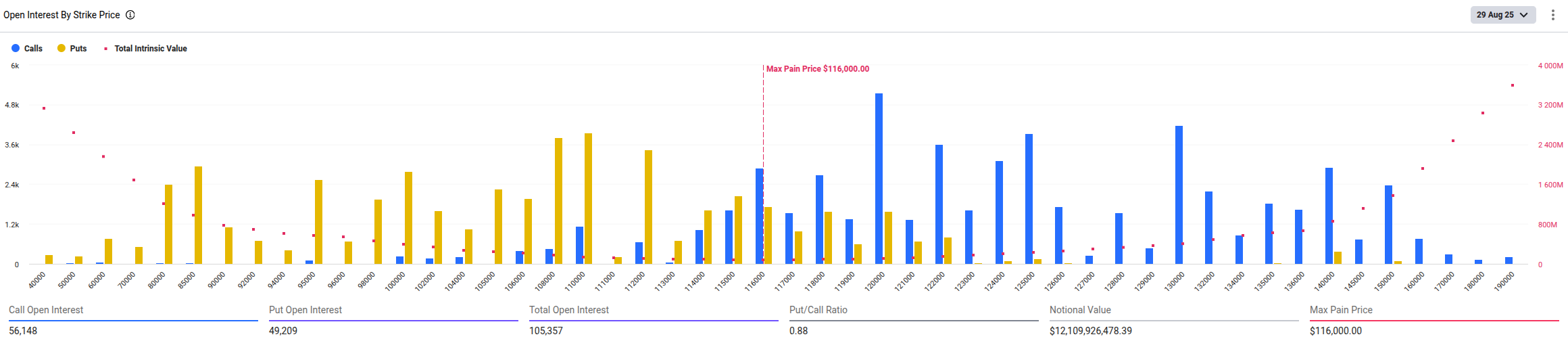Click the 49,209 put open interest value
The image size is (1568, 341).
point(283,331)
